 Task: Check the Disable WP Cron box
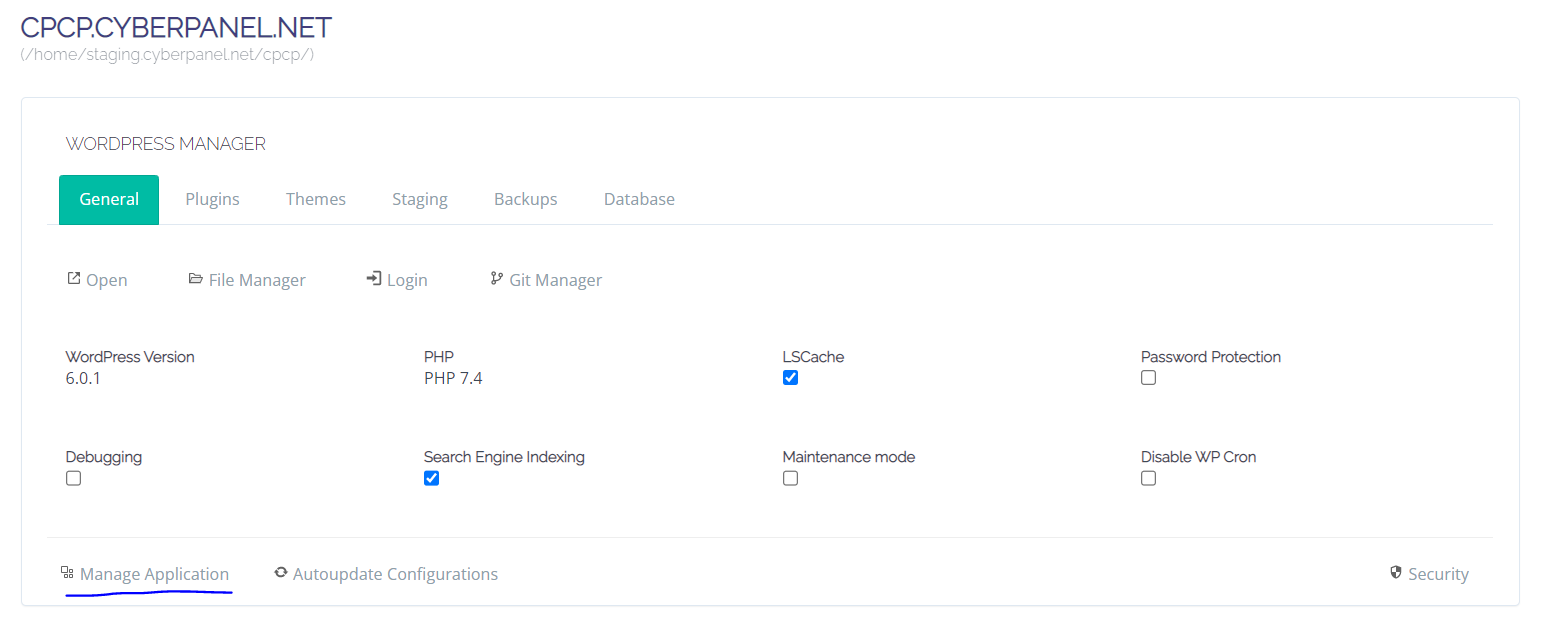click(1148, 478)
